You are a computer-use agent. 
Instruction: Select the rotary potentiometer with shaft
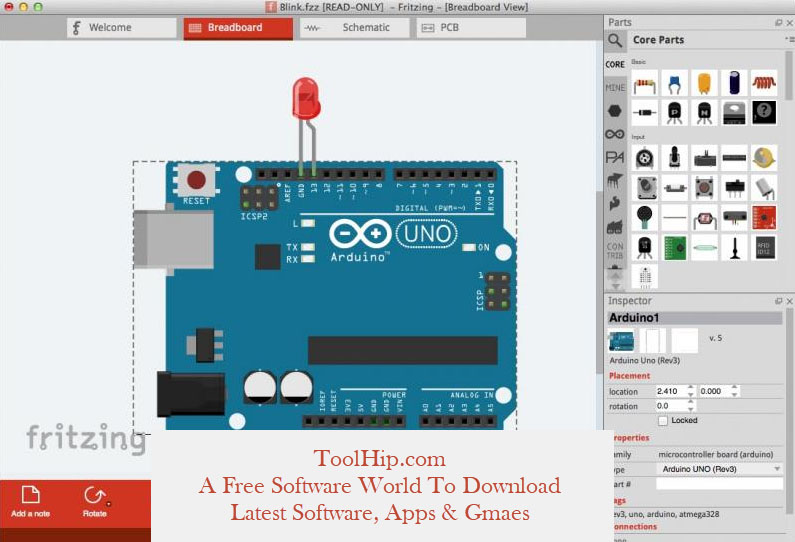tap(674, 158)
